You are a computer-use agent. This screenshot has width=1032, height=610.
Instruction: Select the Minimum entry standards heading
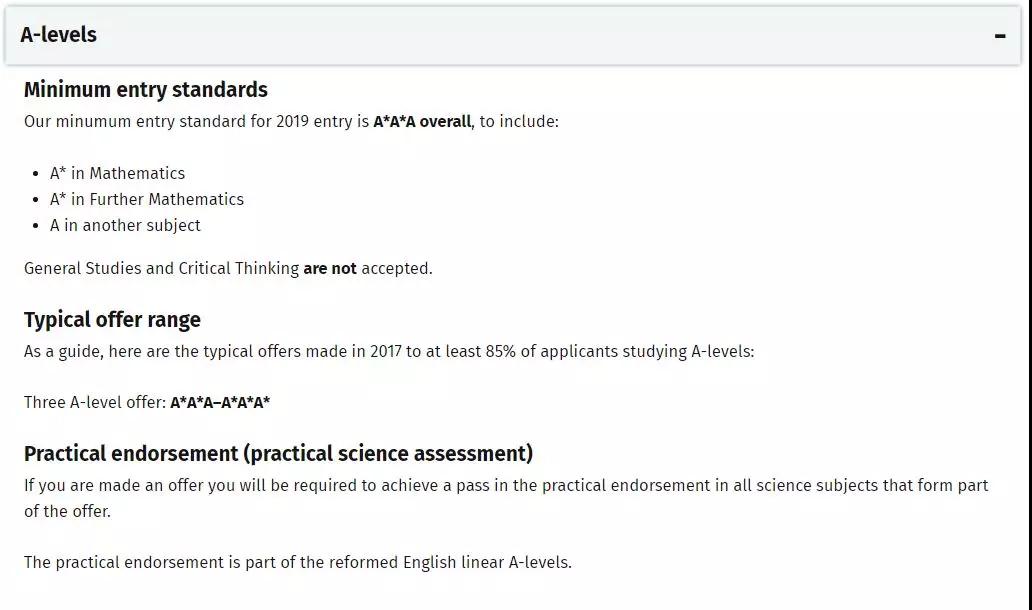146,89
